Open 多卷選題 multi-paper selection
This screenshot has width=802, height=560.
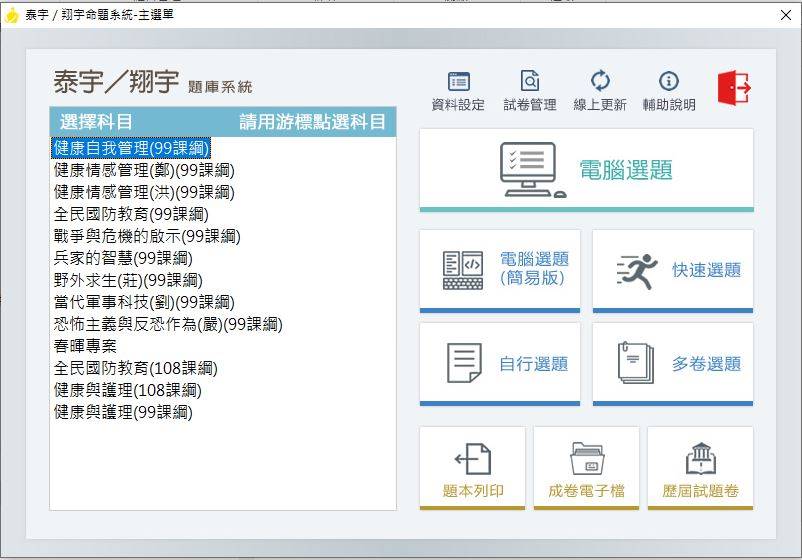[673, 364]
